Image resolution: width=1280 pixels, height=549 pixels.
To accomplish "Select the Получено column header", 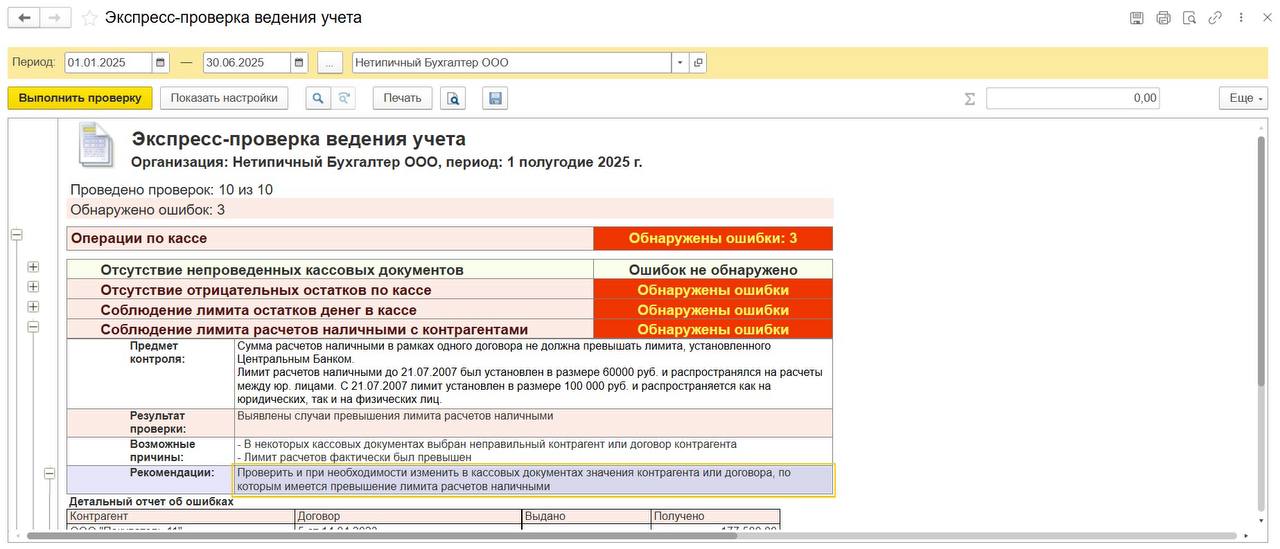I will coord(715,516).
